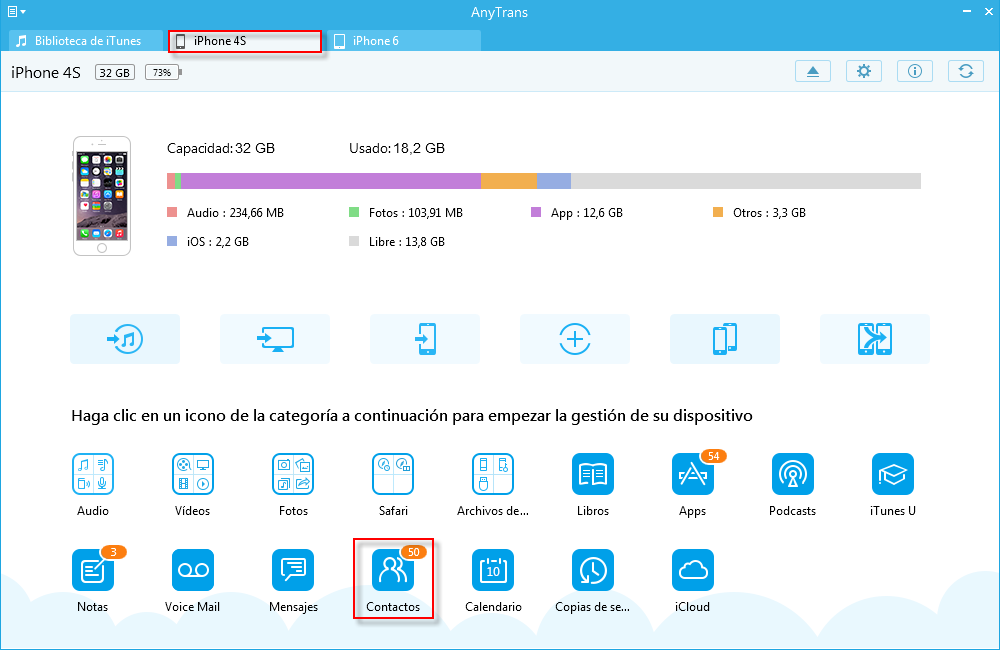
Task: Click the 3 badge on Notas
Action: tap(114, 552)
